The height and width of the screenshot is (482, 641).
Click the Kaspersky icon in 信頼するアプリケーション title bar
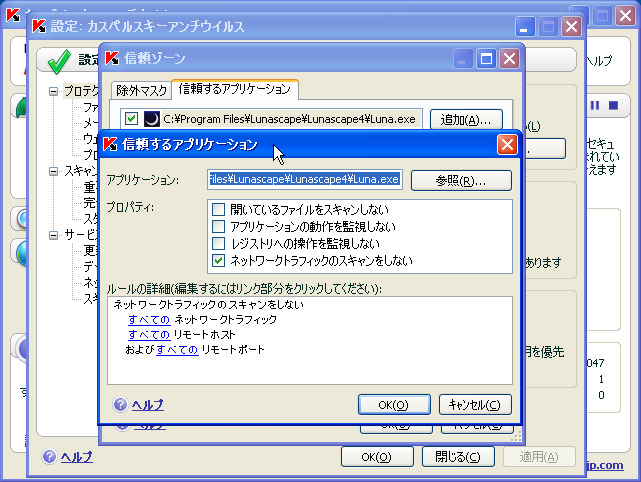coord(111,146)
